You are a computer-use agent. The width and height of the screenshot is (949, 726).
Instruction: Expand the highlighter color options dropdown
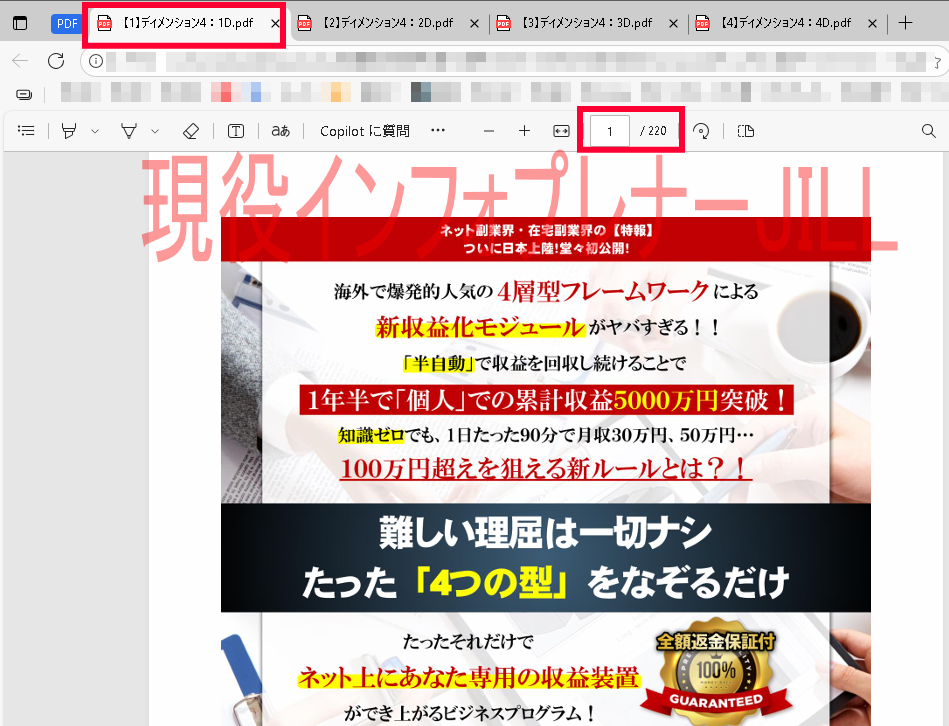coord(95,131)
